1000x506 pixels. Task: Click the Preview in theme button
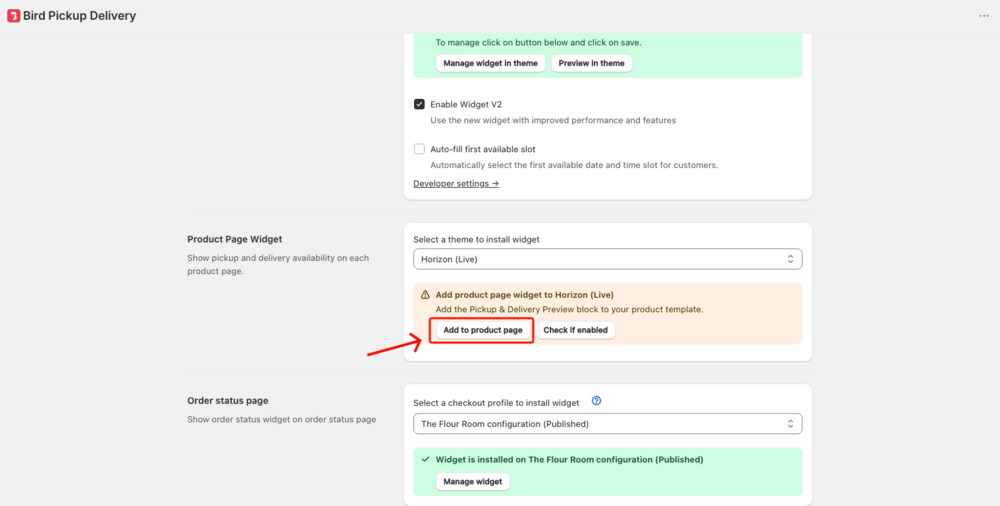coord(591,63)
